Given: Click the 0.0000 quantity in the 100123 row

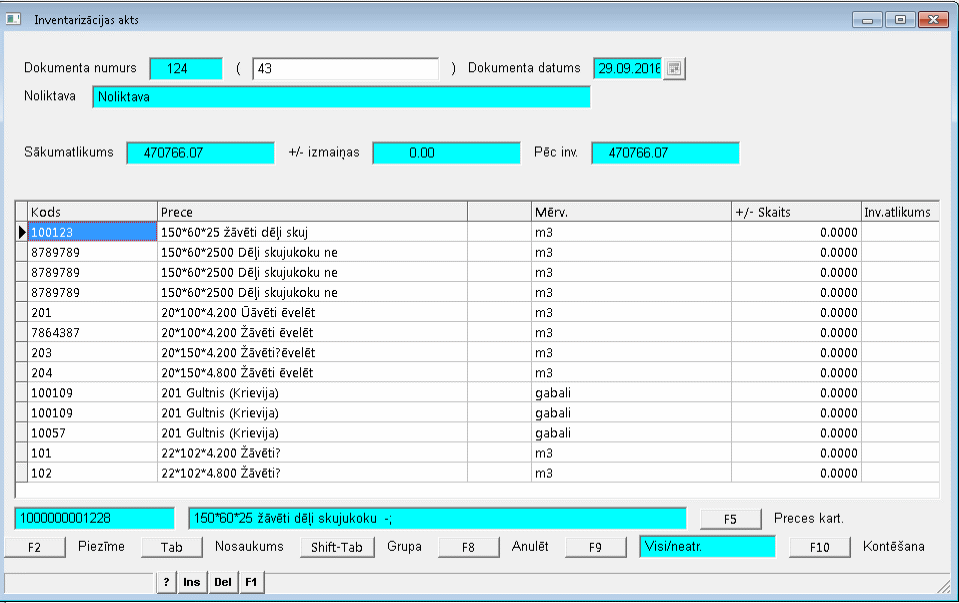Looking at the screenshot, I should pyautogui.click(x=796, y=232).
